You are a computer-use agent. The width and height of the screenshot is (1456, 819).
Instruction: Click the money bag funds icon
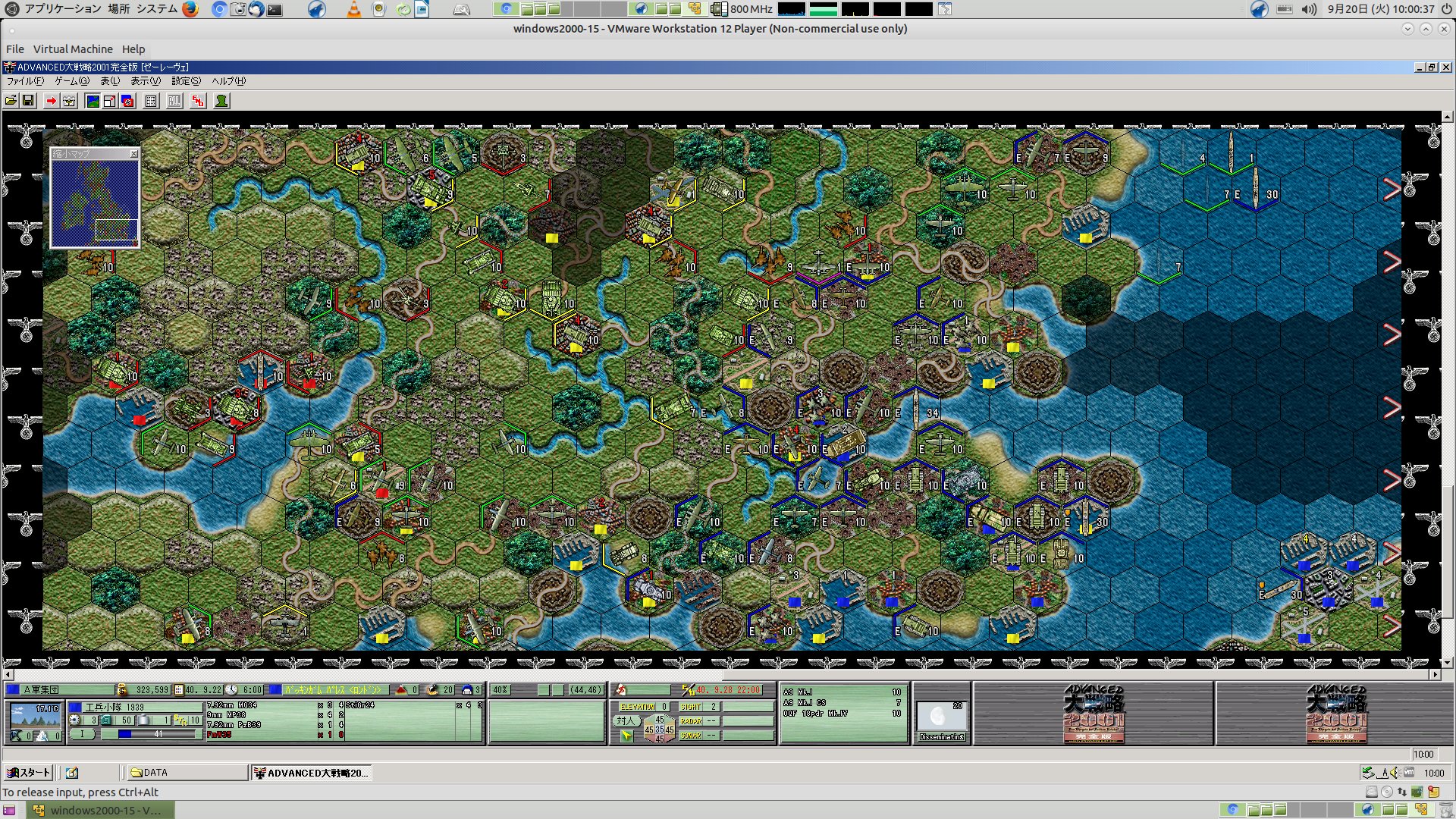(x=122, y=689)
